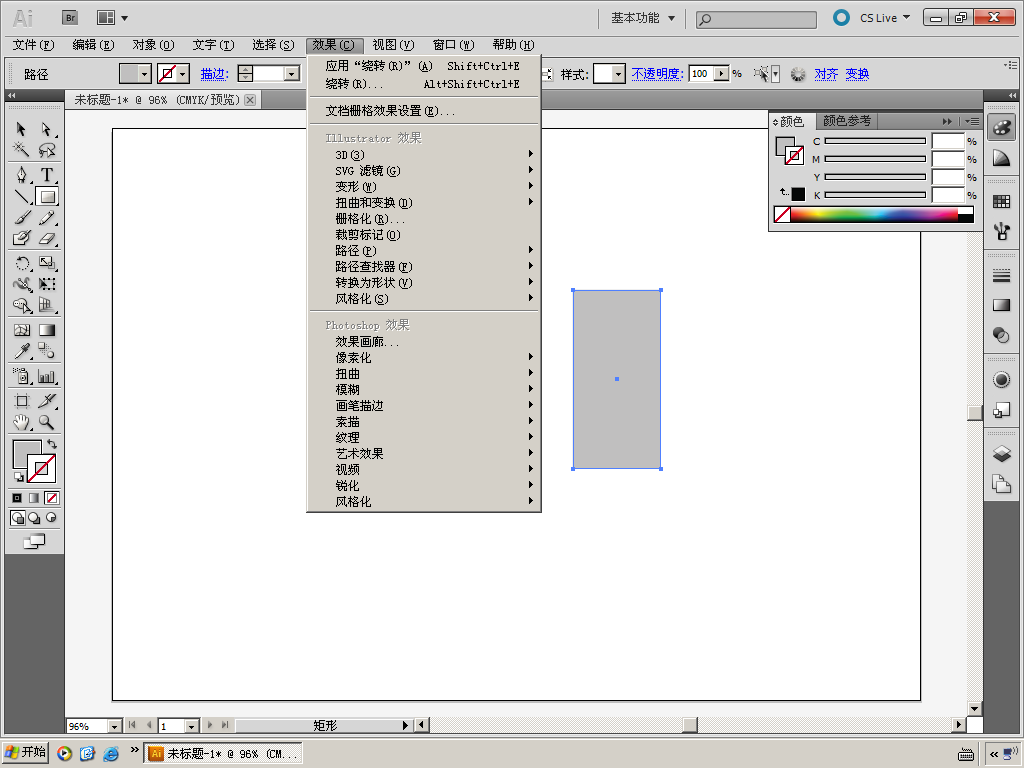This screenshot has width=1024, height=768.
Task: Switch to Gradient fill mode in the toolbox
Action: click(x=35, y=498)
